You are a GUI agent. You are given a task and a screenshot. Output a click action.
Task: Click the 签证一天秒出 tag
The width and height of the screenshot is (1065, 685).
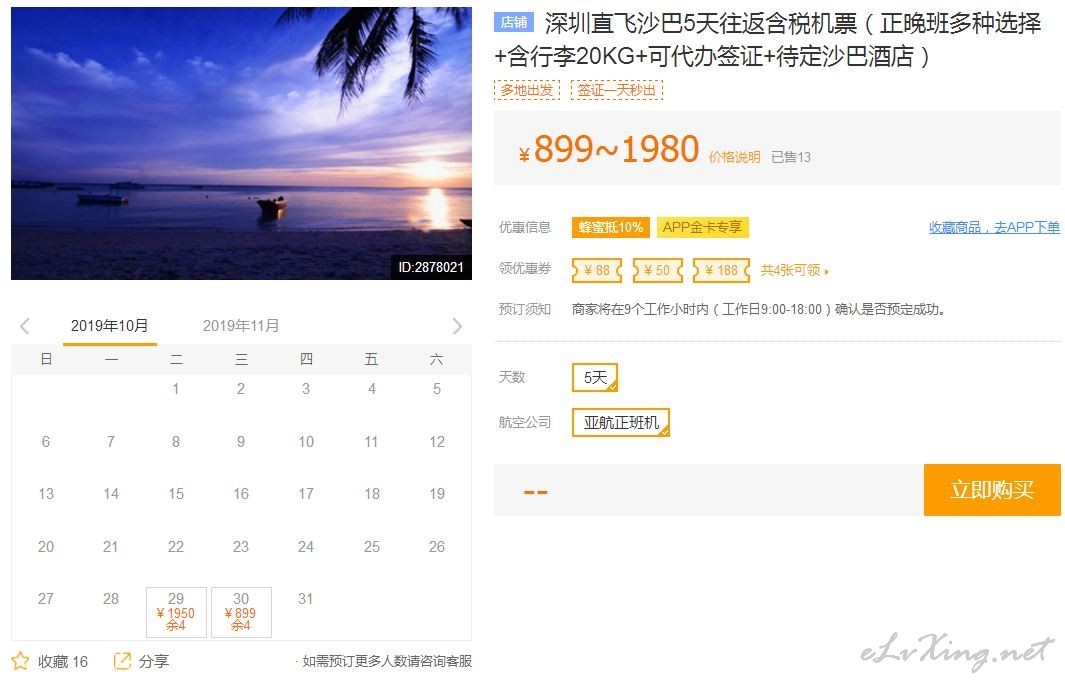tap(616, 90)
